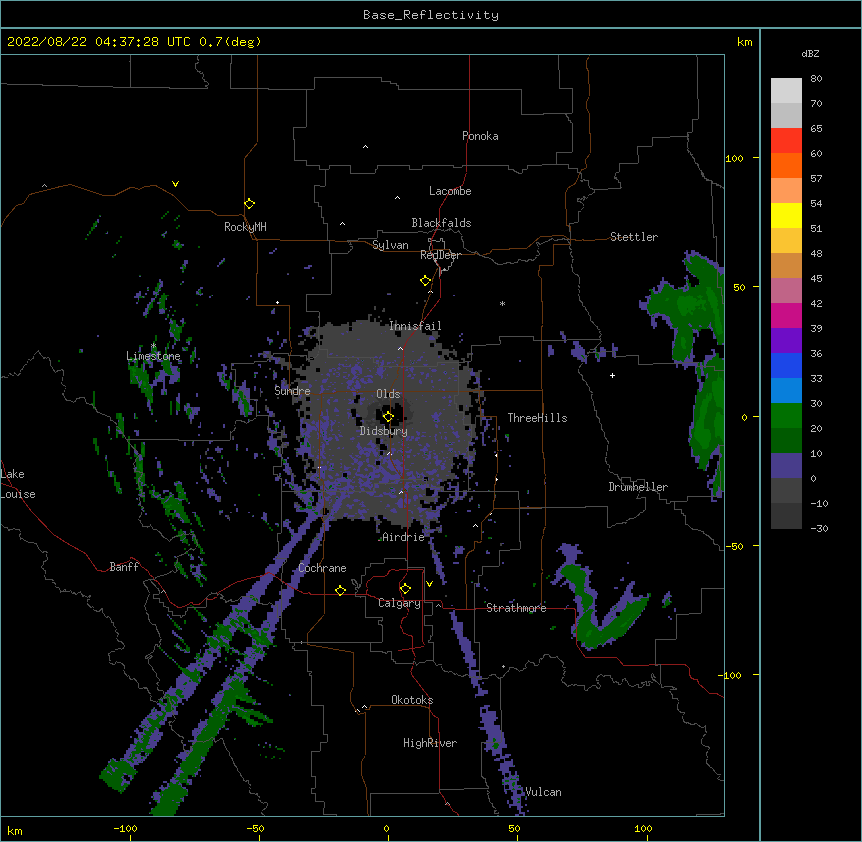This screenshot has width=862, height=842.
Task: Click the light grey 70–80 dBZ swatch
Action: [786, 91]
